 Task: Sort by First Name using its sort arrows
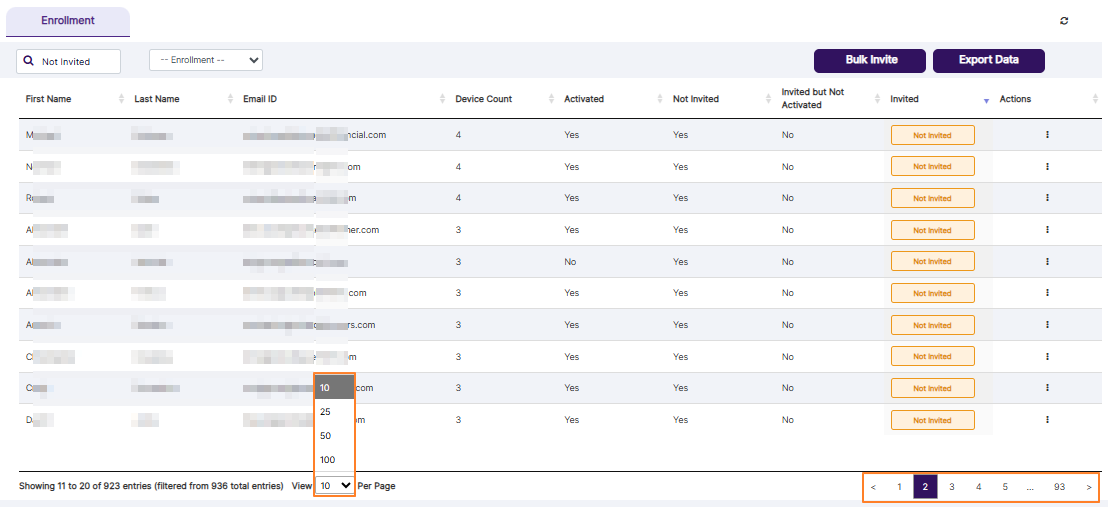tap(122, 99)
